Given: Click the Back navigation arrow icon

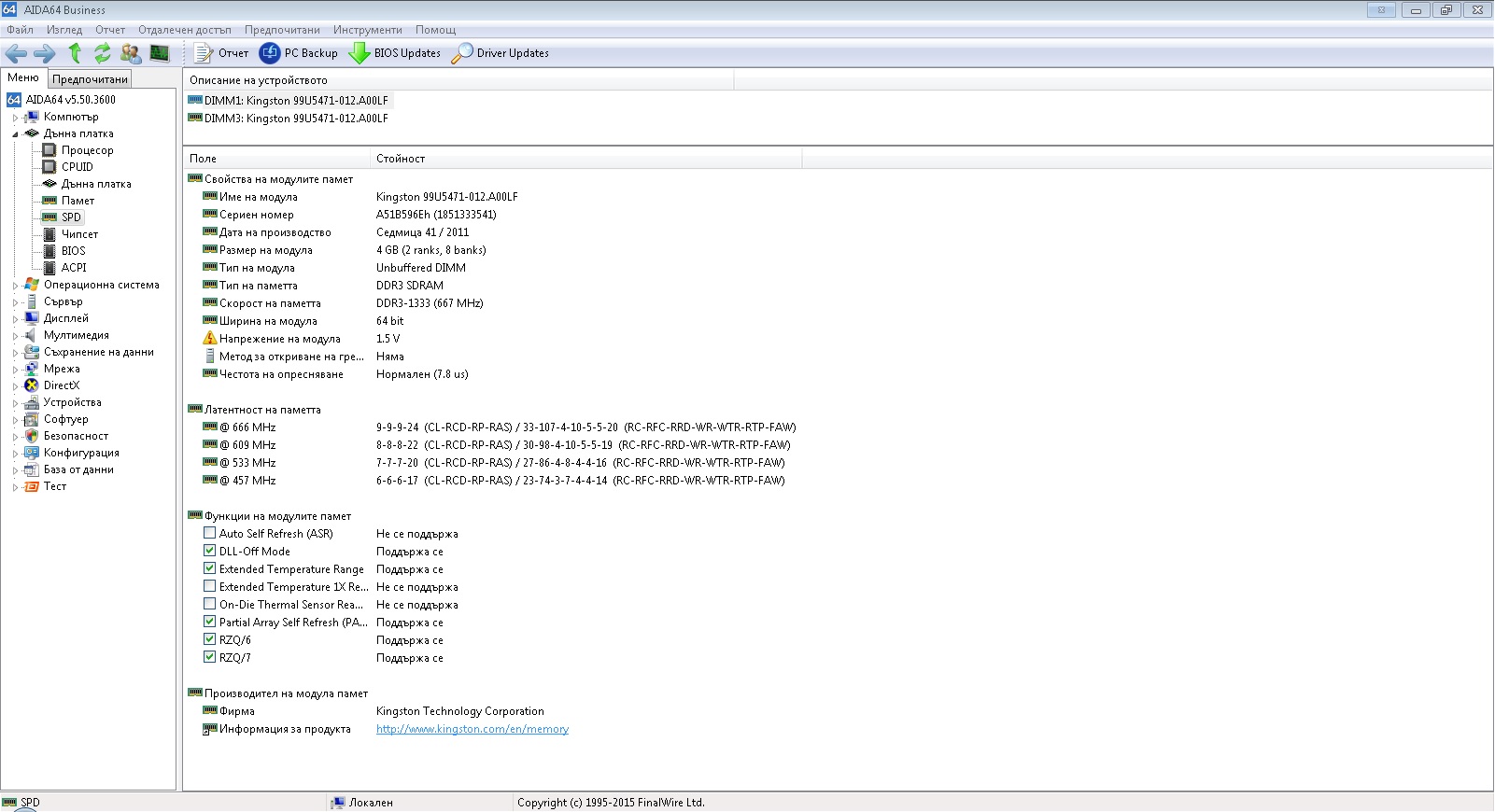Looking at the screenshot, I should tap(16, 53).
